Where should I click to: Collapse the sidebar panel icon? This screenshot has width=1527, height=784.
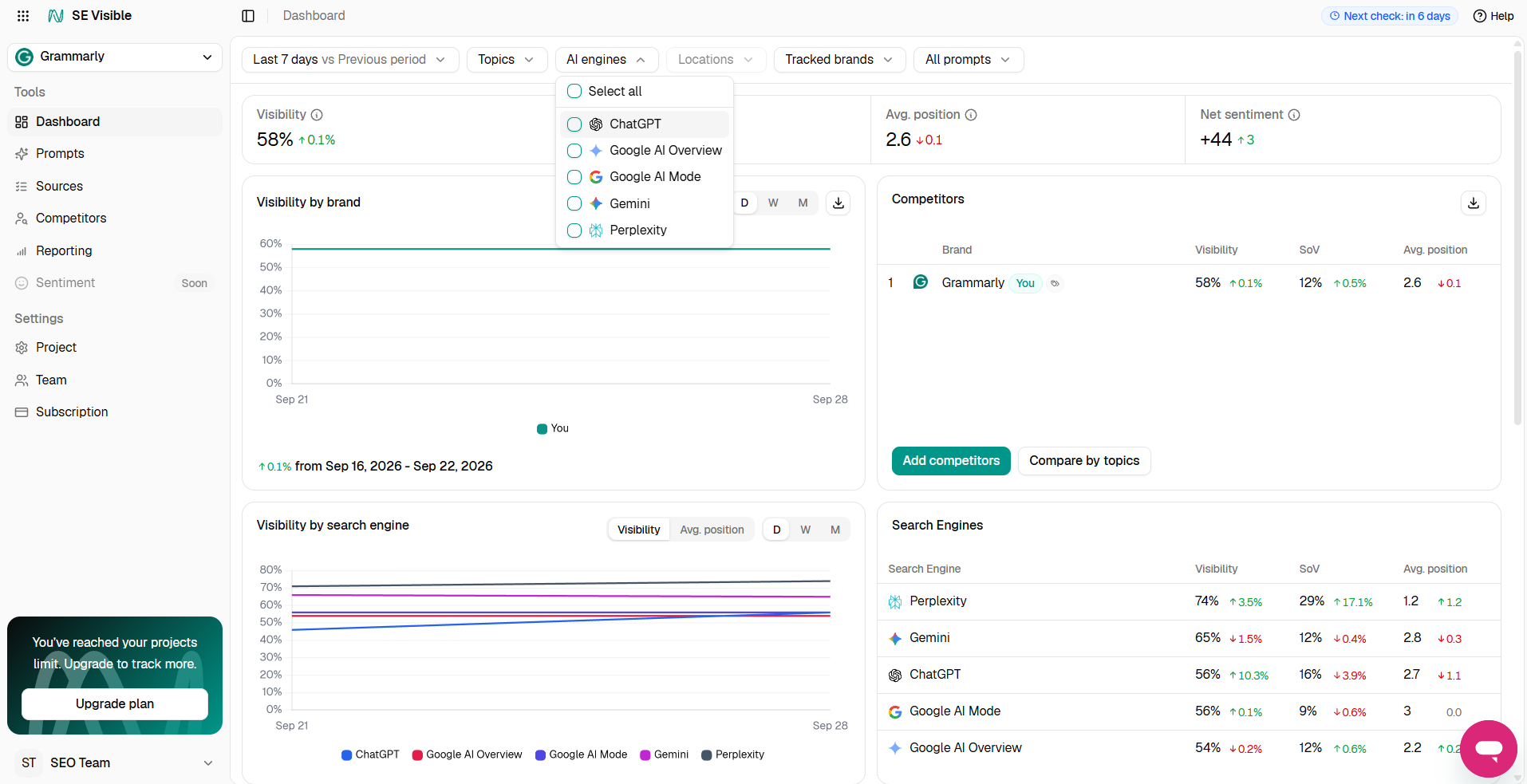point(248,16)
